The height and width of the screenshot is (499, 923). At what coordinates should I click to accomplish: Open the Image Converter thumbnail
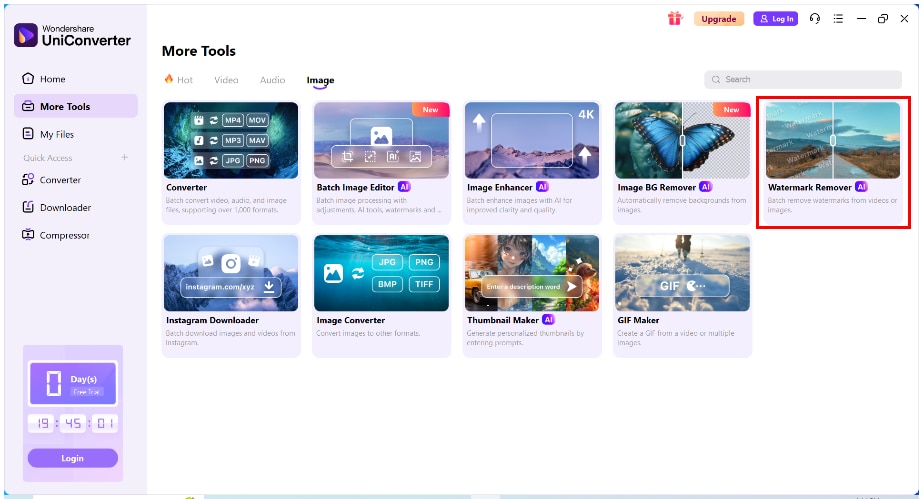click(x=381, y=273)
